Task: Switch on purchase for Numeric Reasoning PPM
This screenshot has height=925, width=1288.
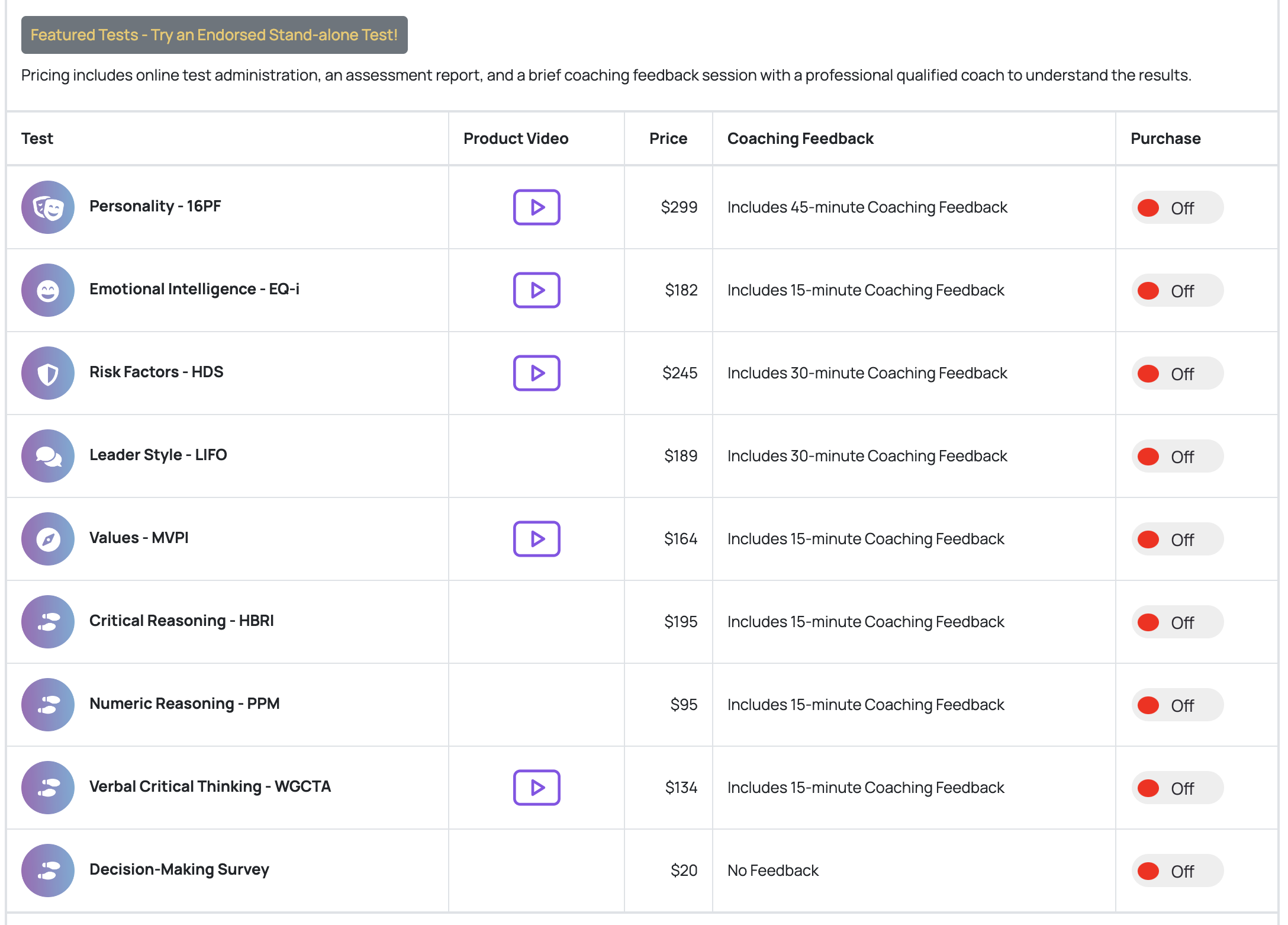Action: coord(1176,705)
